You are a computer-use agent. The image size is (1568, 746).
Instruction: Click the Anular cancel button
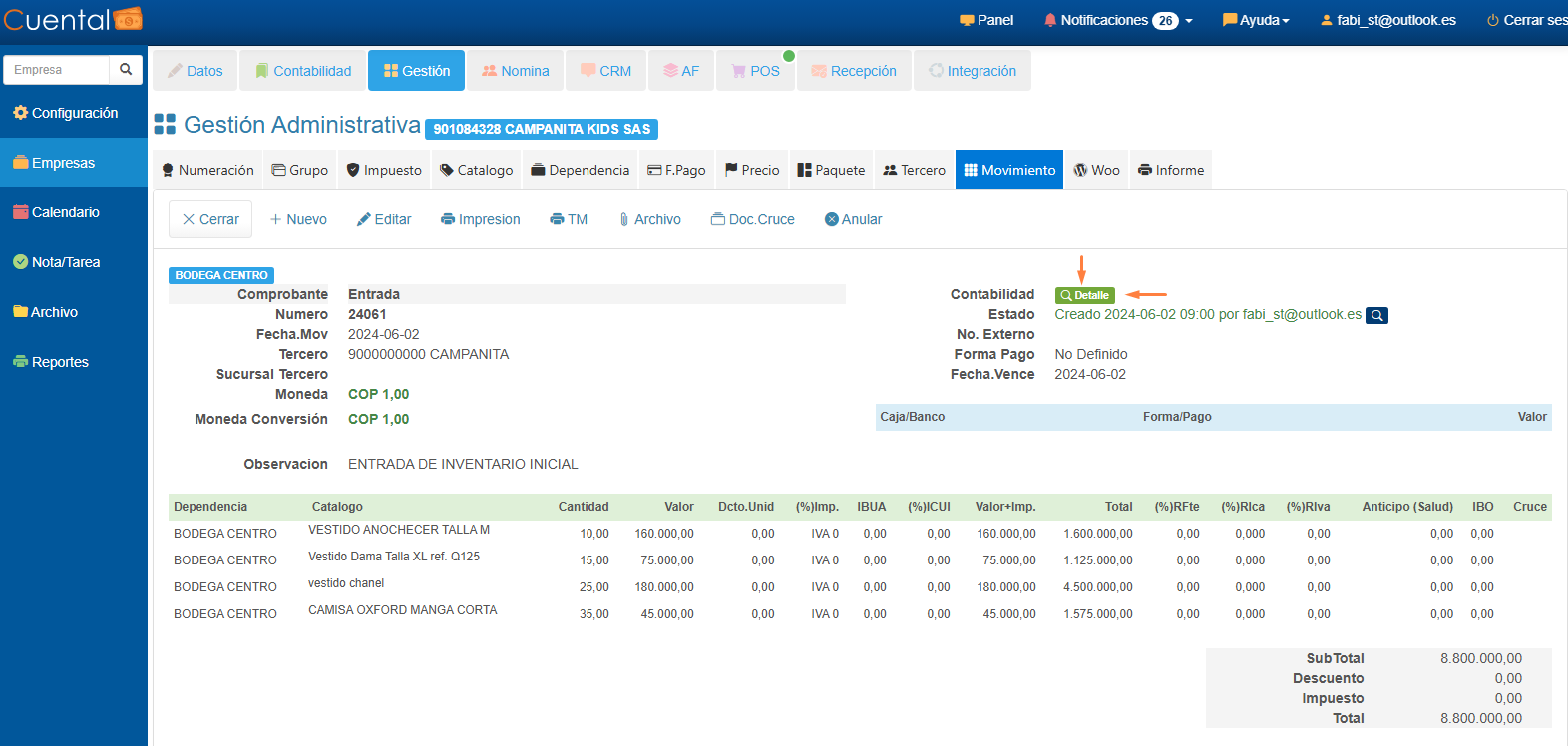point(853,219)
